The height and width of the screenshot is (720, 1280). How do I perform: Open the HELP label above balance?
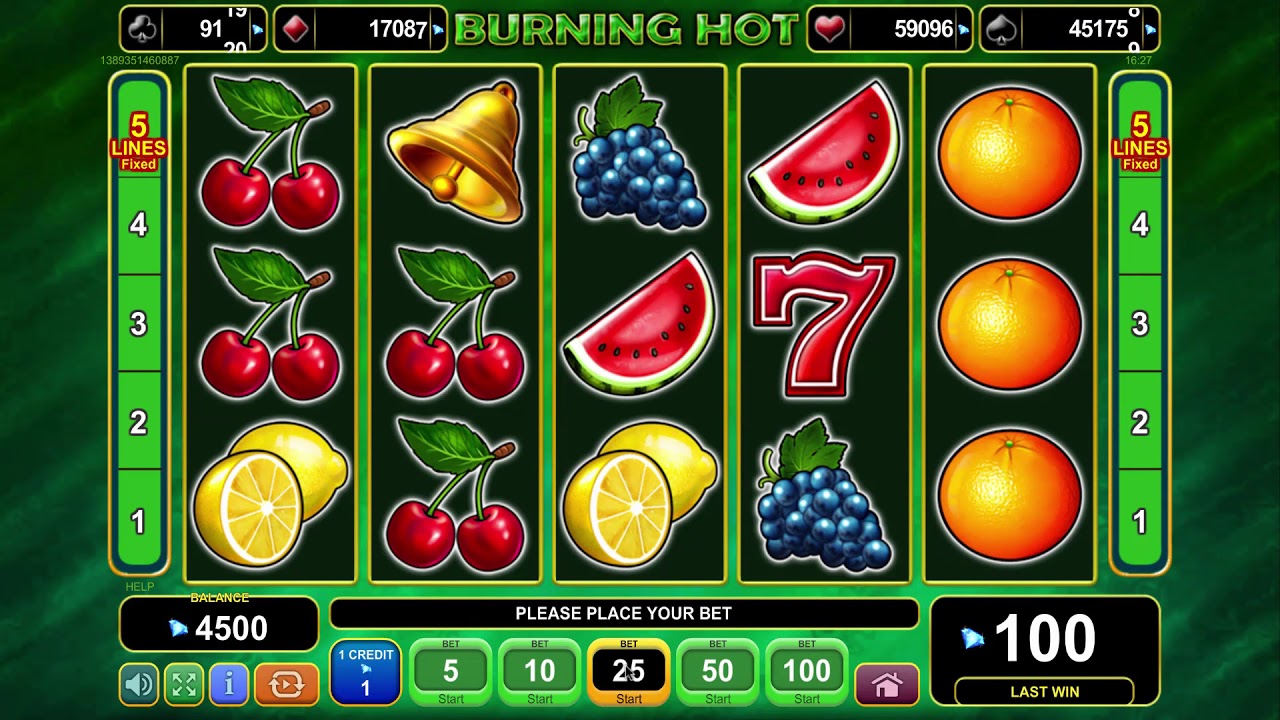(x=140, y=587)
